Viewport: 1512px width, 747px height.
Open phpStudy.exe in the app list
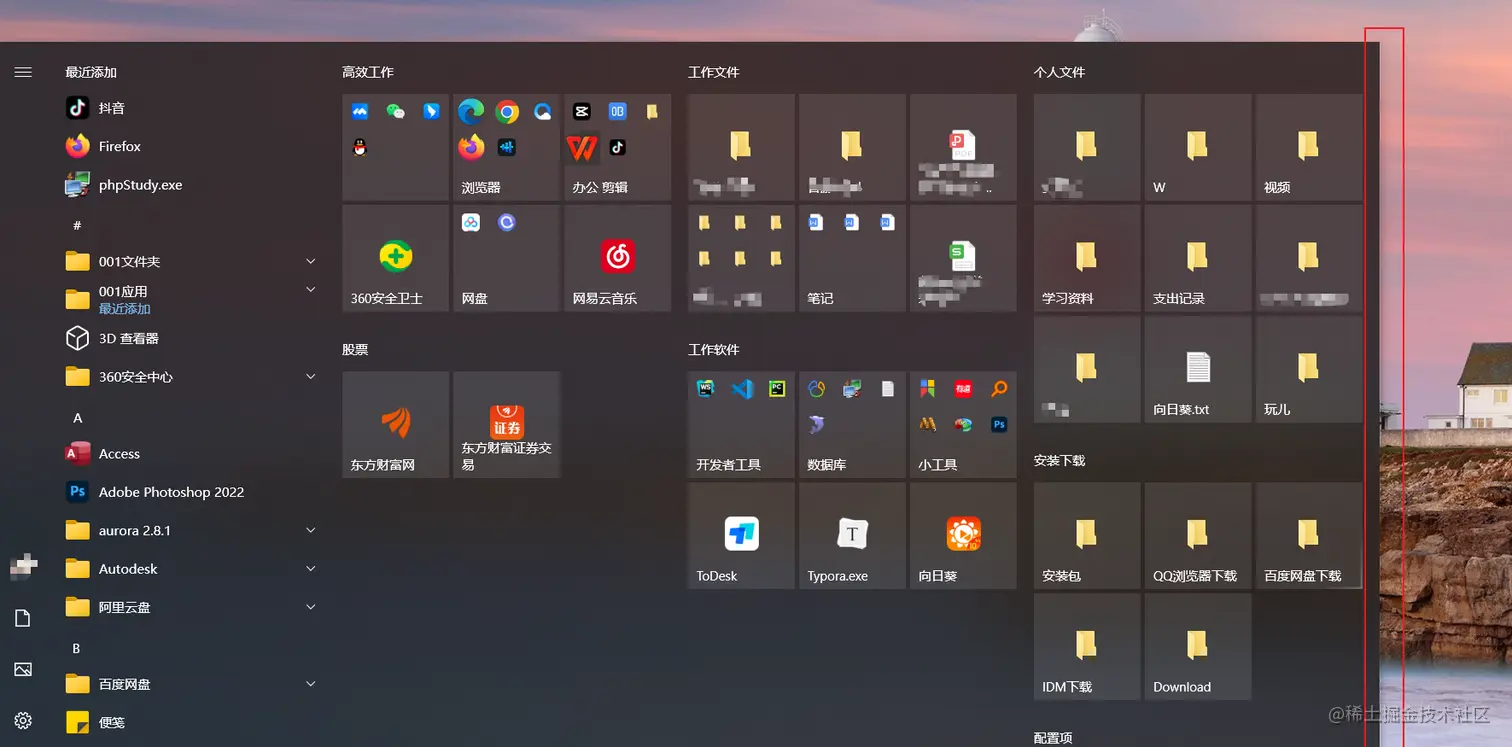(190, 185)
